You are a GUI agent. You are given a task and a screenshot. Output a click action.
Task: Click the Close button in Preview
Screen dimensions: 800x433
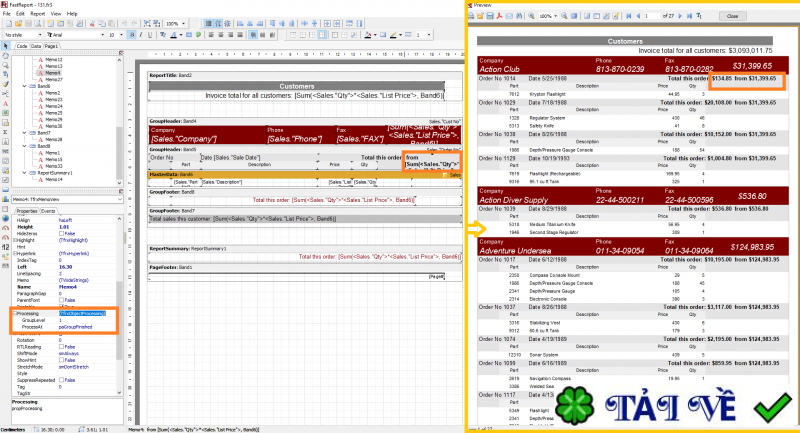pyautogui.click(x=732, y=16)
